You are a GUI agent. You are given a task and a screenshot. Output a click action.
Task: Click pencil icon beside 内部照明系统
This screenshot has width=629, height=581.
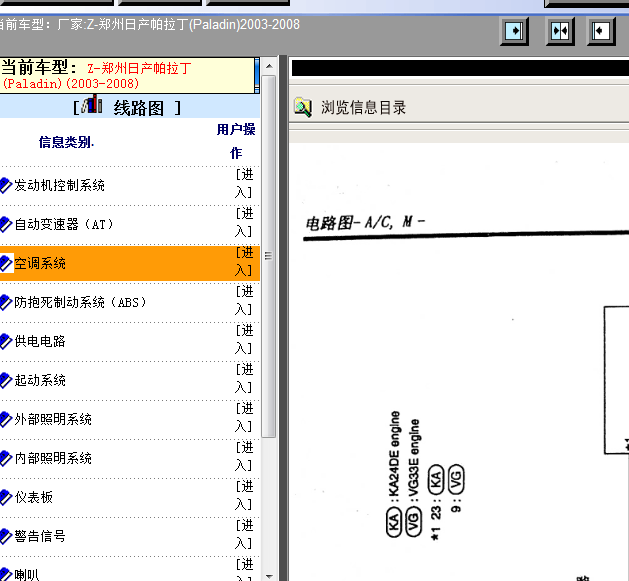(x=6, y=458)
